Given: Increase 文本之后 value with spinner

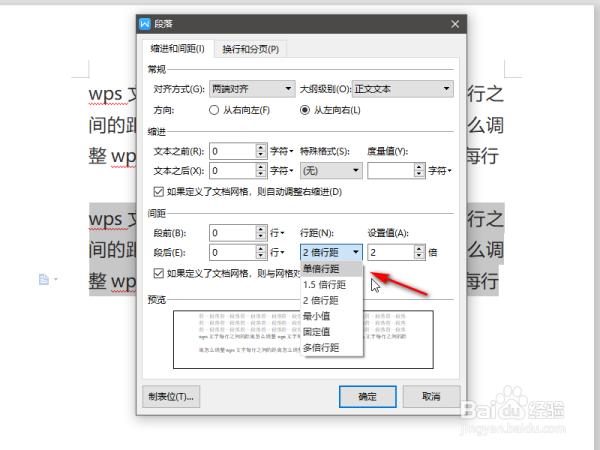Looking at the screenshot, I should pyautogui.click(x=261, y=167).
